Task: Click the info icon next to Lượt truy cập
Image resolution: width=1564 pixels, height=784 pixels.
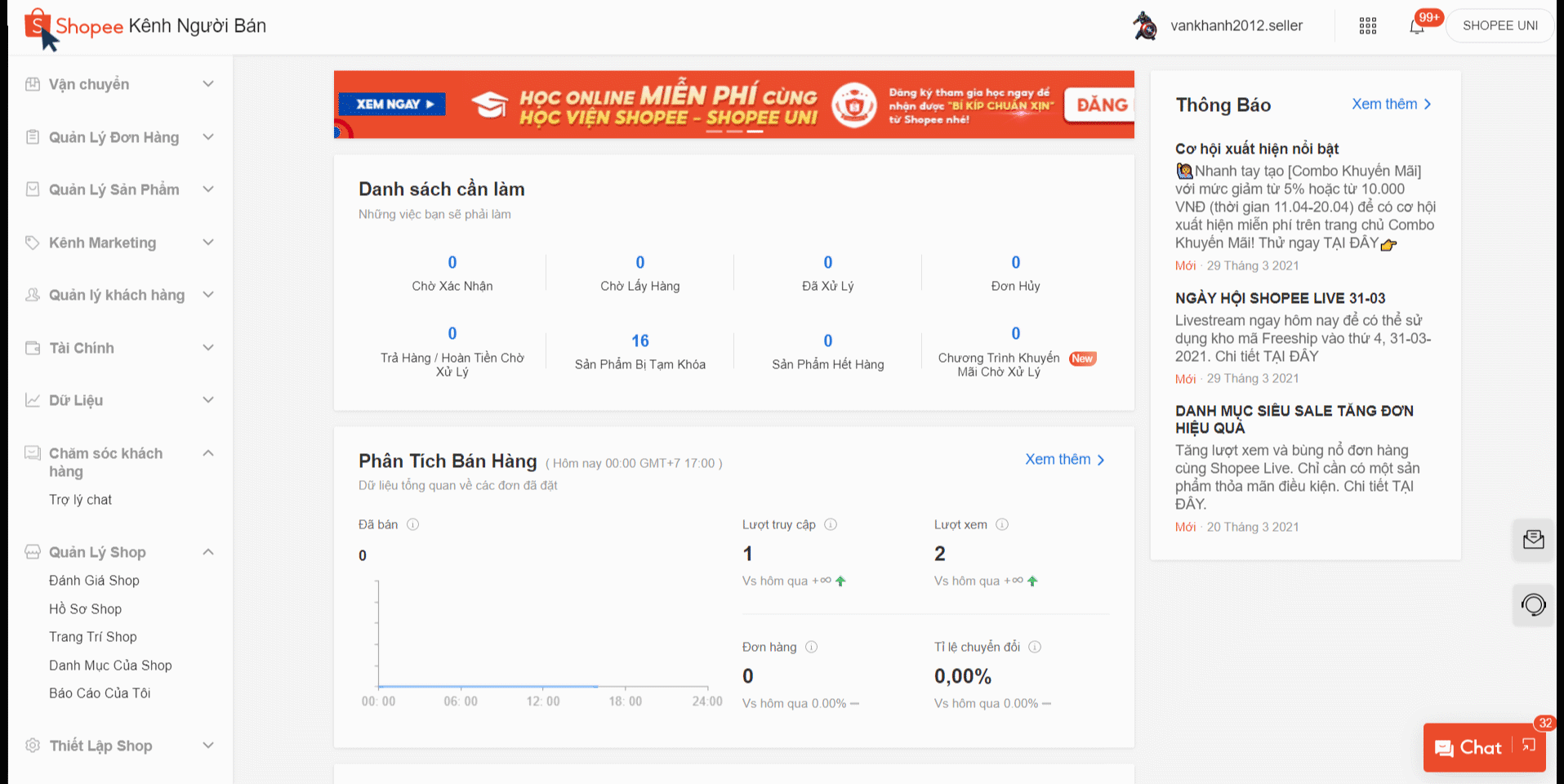Action: tap(831, 524)
